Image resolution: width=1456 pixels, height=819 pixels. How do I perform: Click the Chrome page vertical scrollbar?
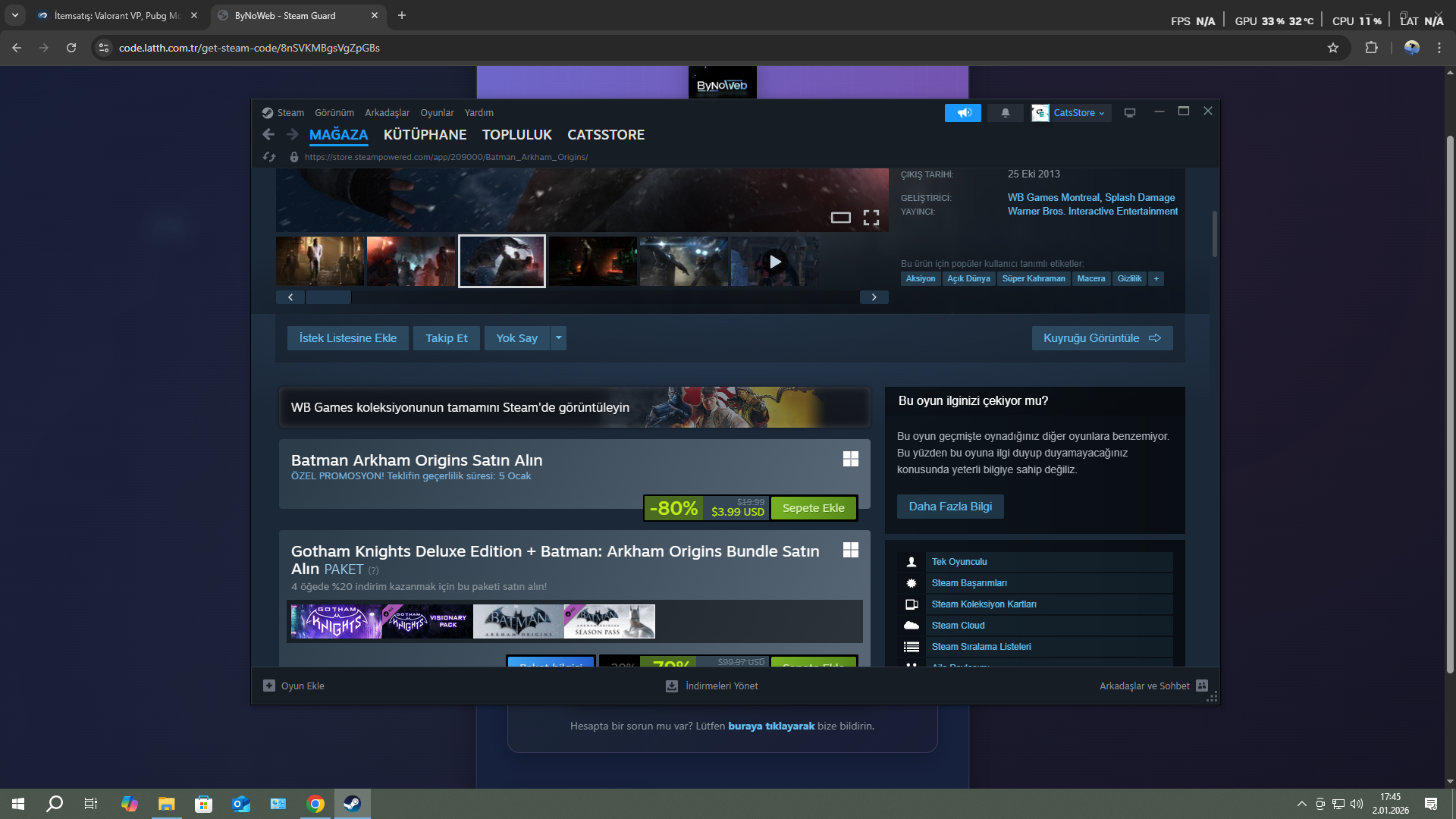click(1450, 404)
